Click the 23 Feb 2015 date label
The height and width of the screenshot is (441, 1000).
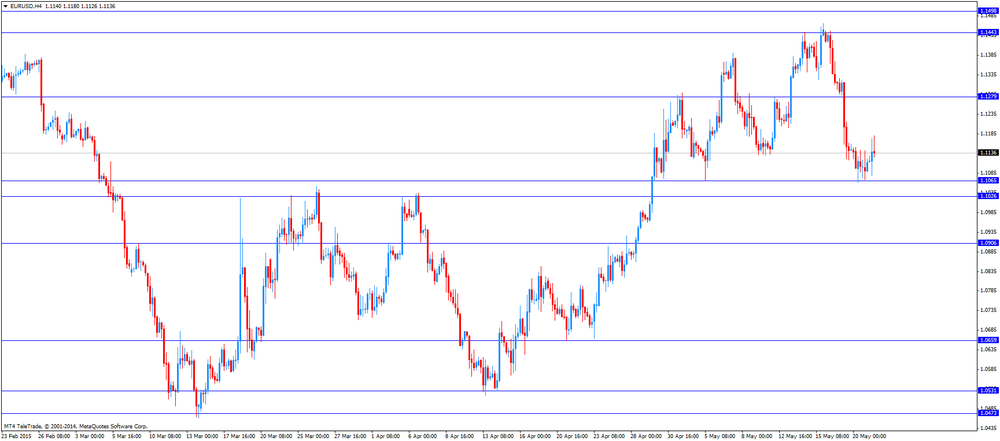(x=15, y=437)
